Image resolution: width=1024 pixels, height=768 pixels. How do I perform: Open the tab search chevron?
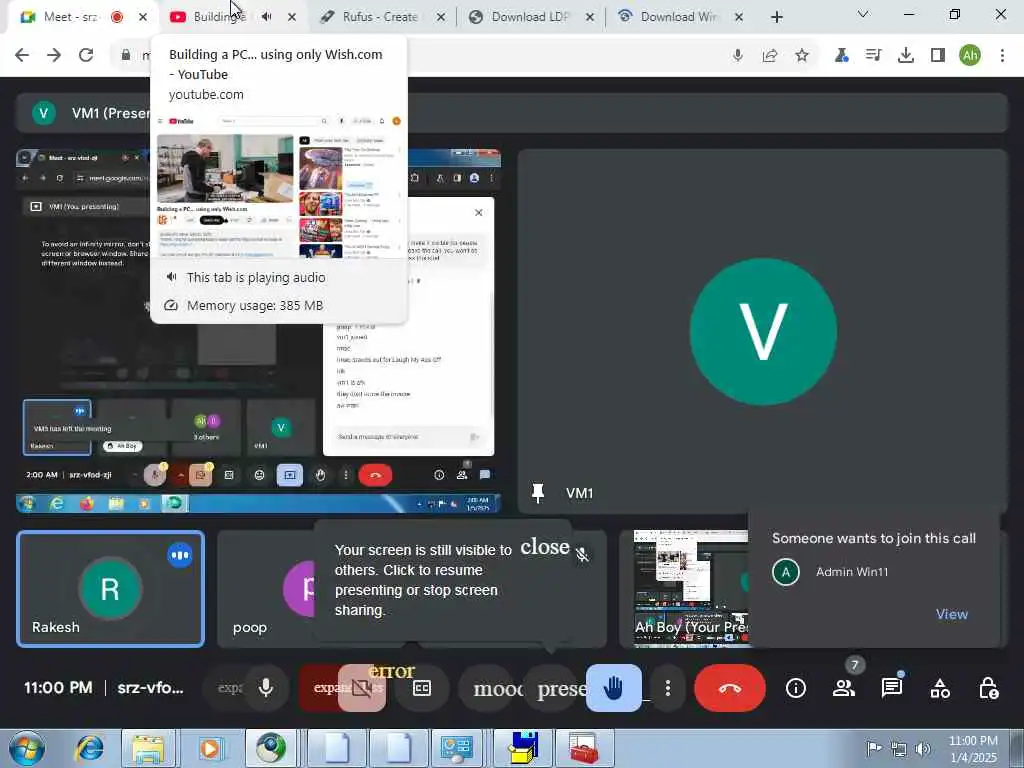coord(863,14)
